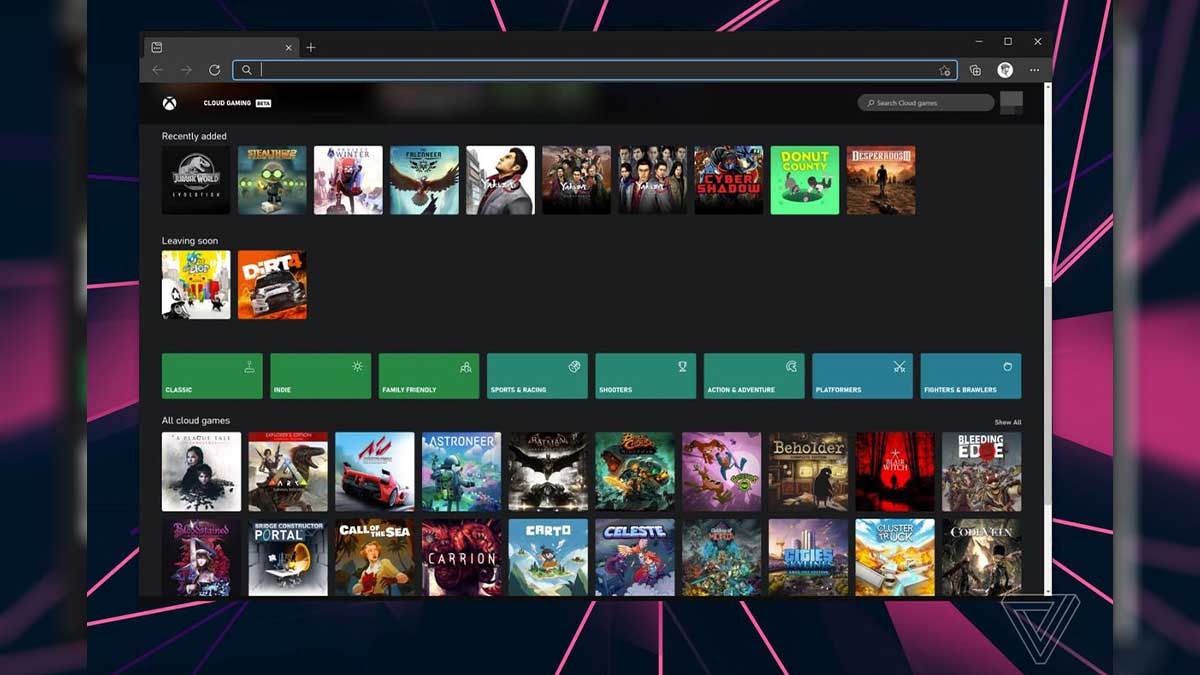Open the Children of Morta tile
The width and height of the screenshot is (1200, 675).
tap(722, 558)
